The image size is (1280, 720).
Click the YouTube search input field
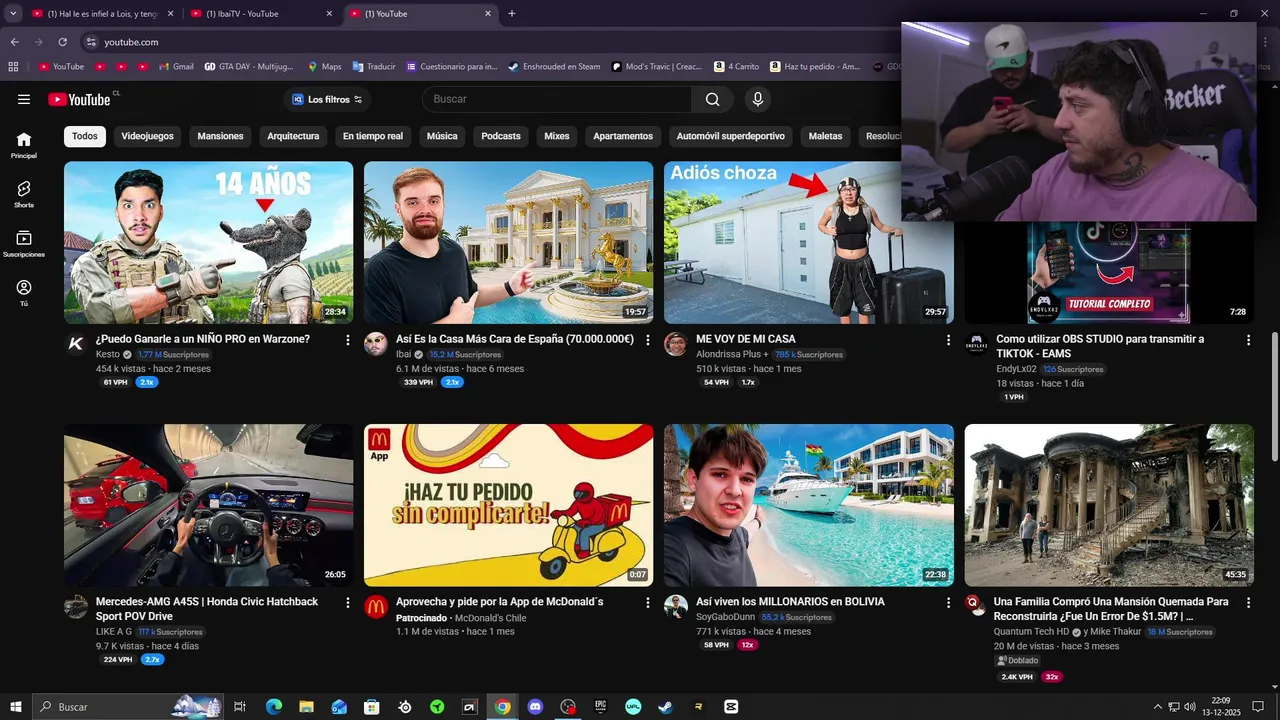(x=556, y=99)
